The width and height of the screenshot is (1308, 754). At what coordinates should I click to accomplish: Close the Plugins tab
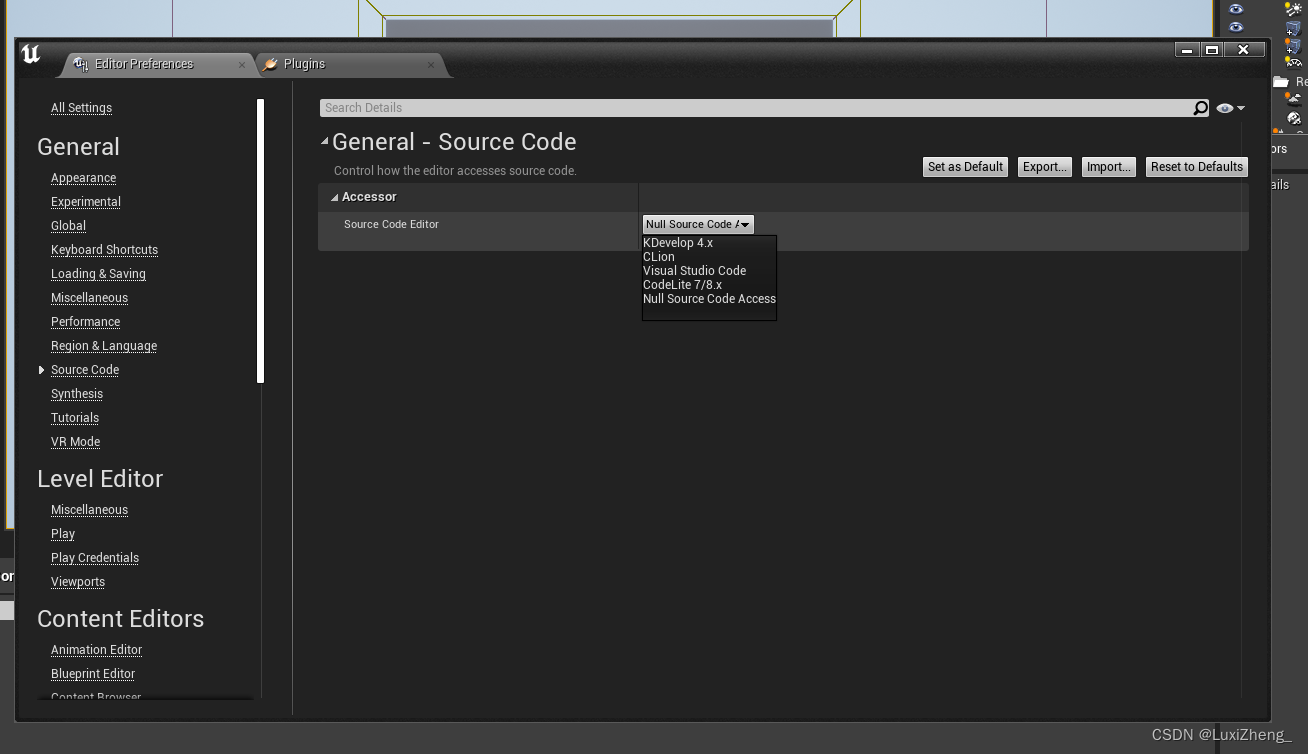click(x=431, y=65)
